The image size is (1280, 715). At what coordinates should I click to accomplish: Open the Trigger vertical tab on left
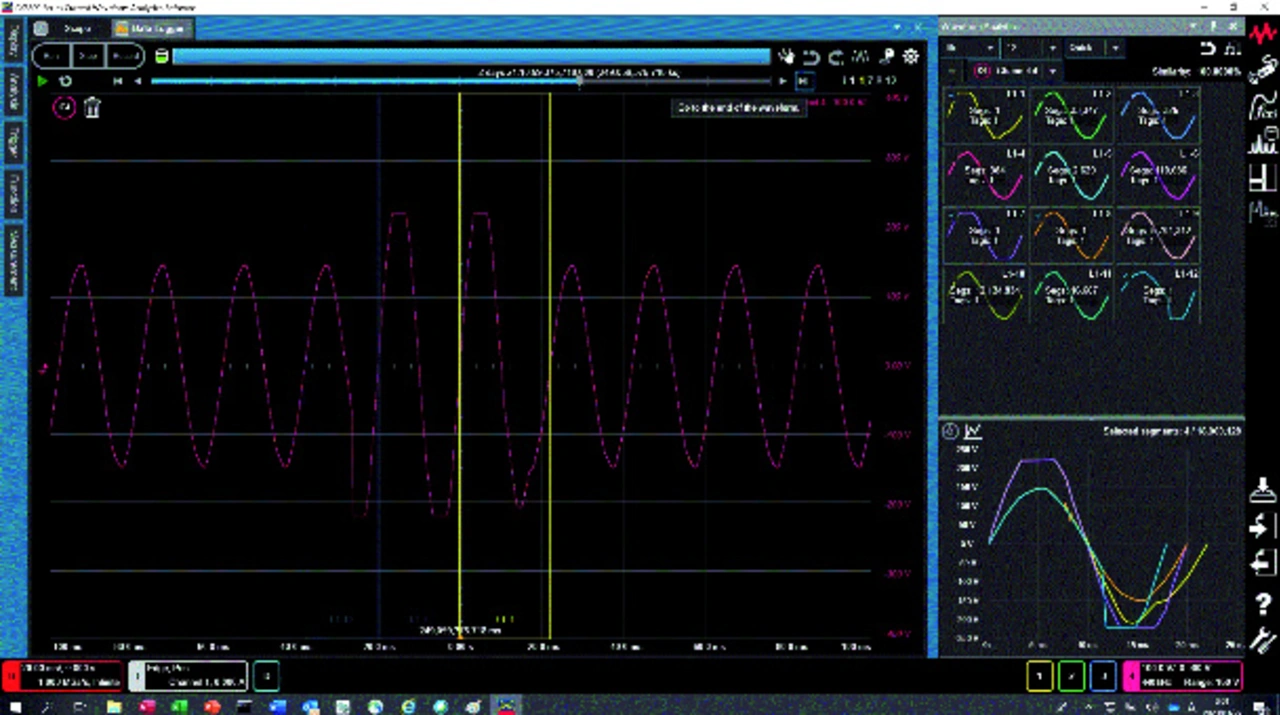(14, 140)
